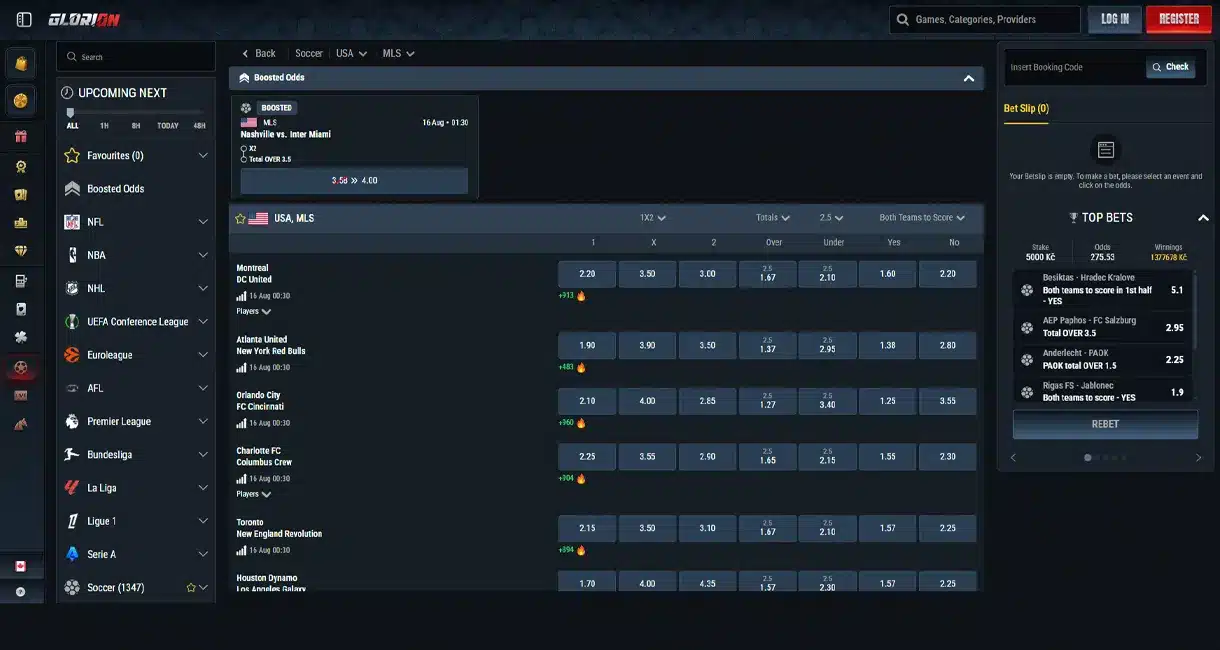Click in the sidebar Search field

(x=136, y=57)
